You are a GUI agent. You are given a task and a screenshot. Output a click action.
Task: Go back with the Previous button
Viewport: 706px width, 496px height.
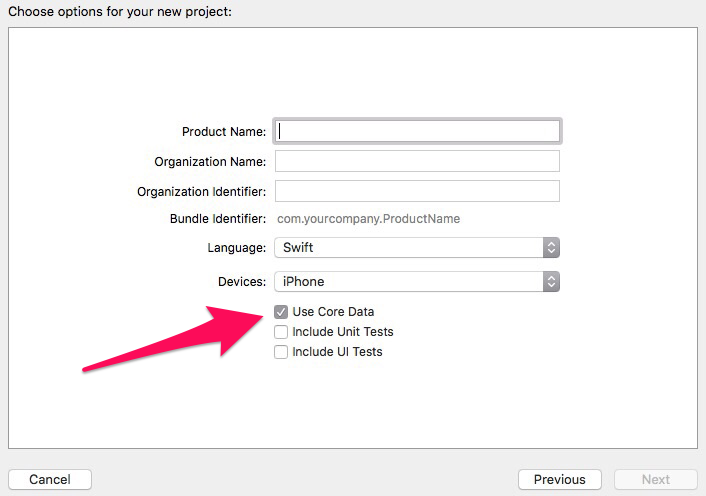[x=560, y=479]
